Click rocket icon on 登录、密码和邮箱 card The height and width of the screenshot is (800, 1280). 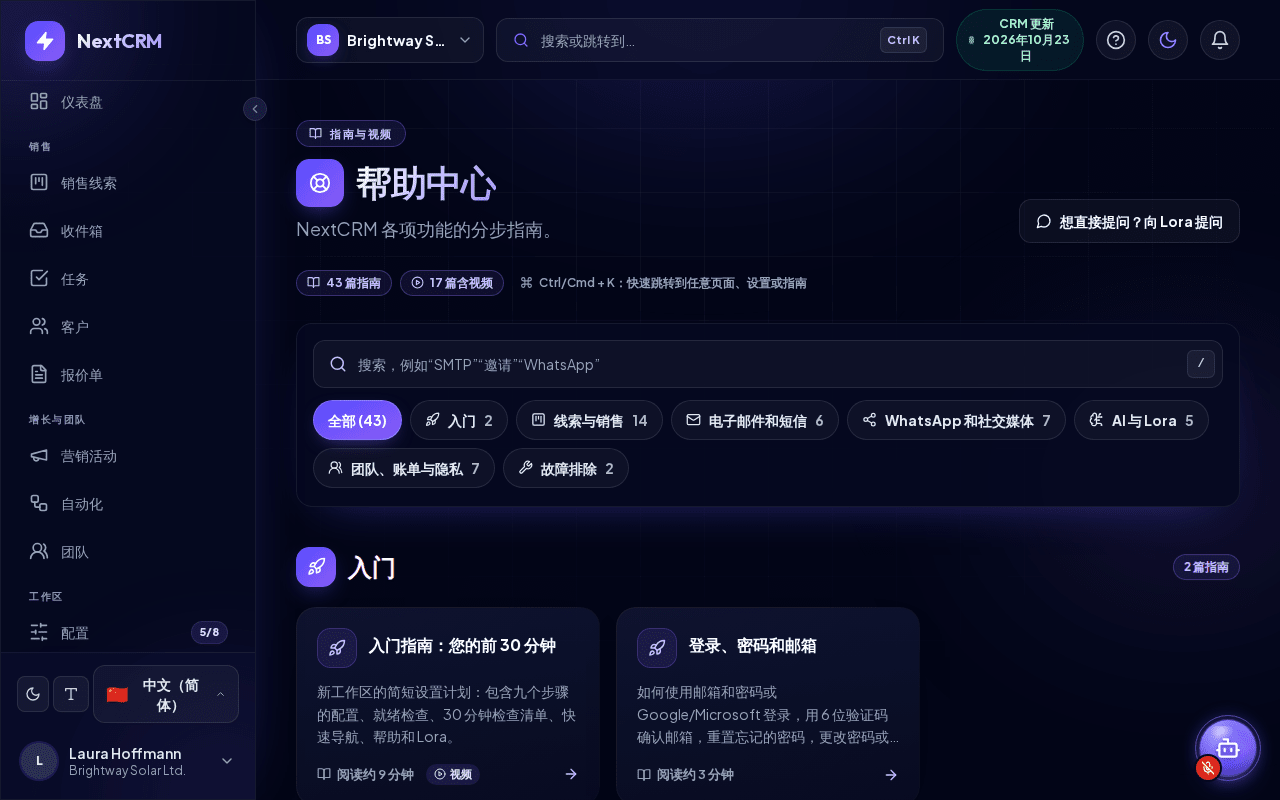657,648
